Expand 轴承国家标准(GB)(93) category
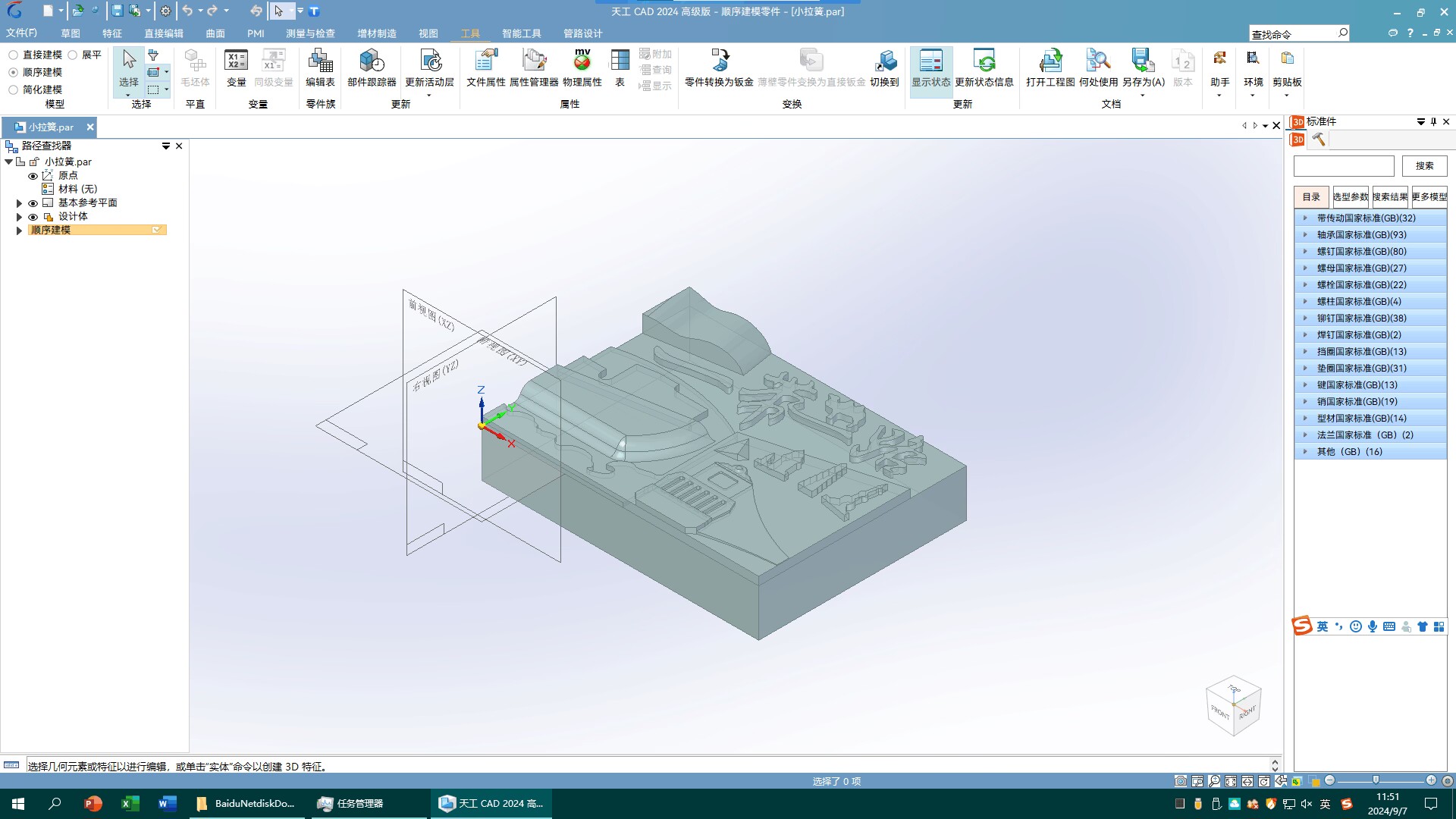This screenshot has height=819, width=1456. 1305,234
